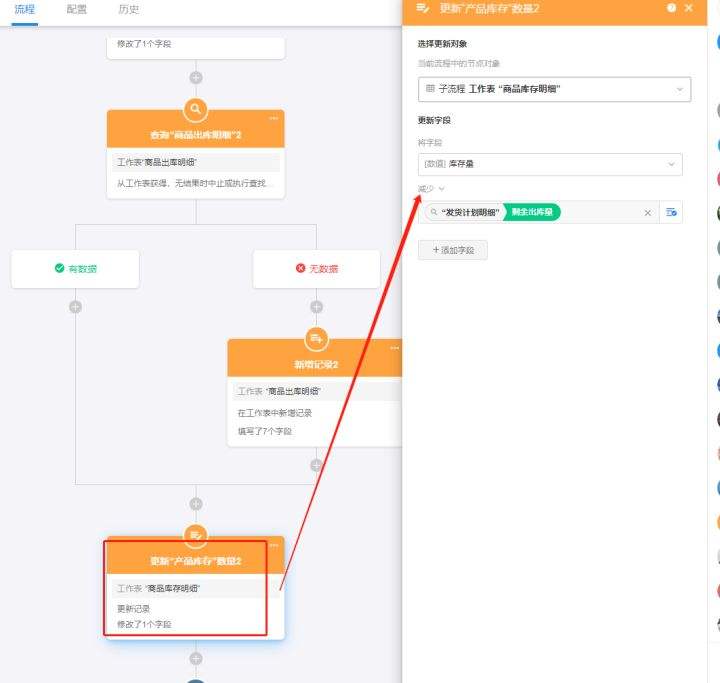
Task: Open the 配置 tab
Action: 77,10
